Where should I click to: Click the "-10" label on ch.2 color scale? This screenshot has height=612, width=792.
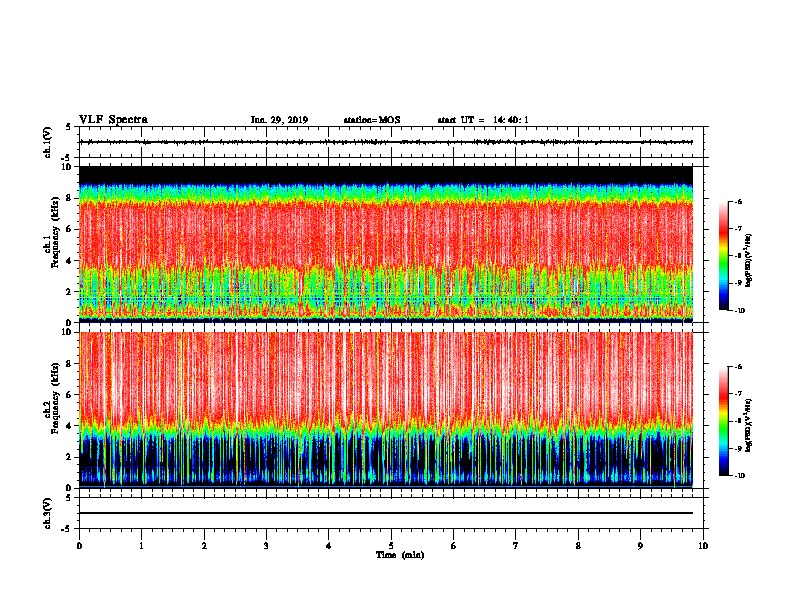(x=739, y=476)
